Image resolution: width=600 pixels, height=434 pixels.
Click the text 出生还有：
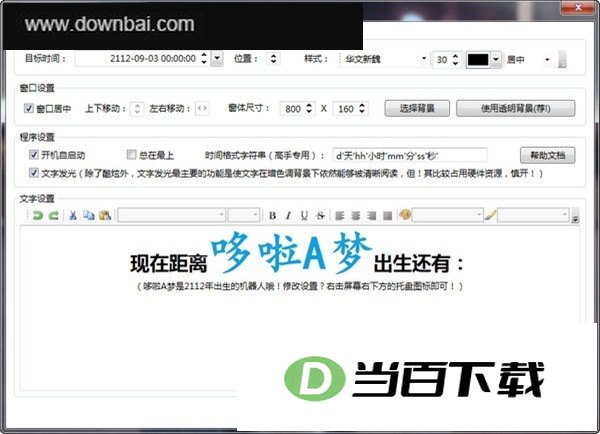pos(419,264)
